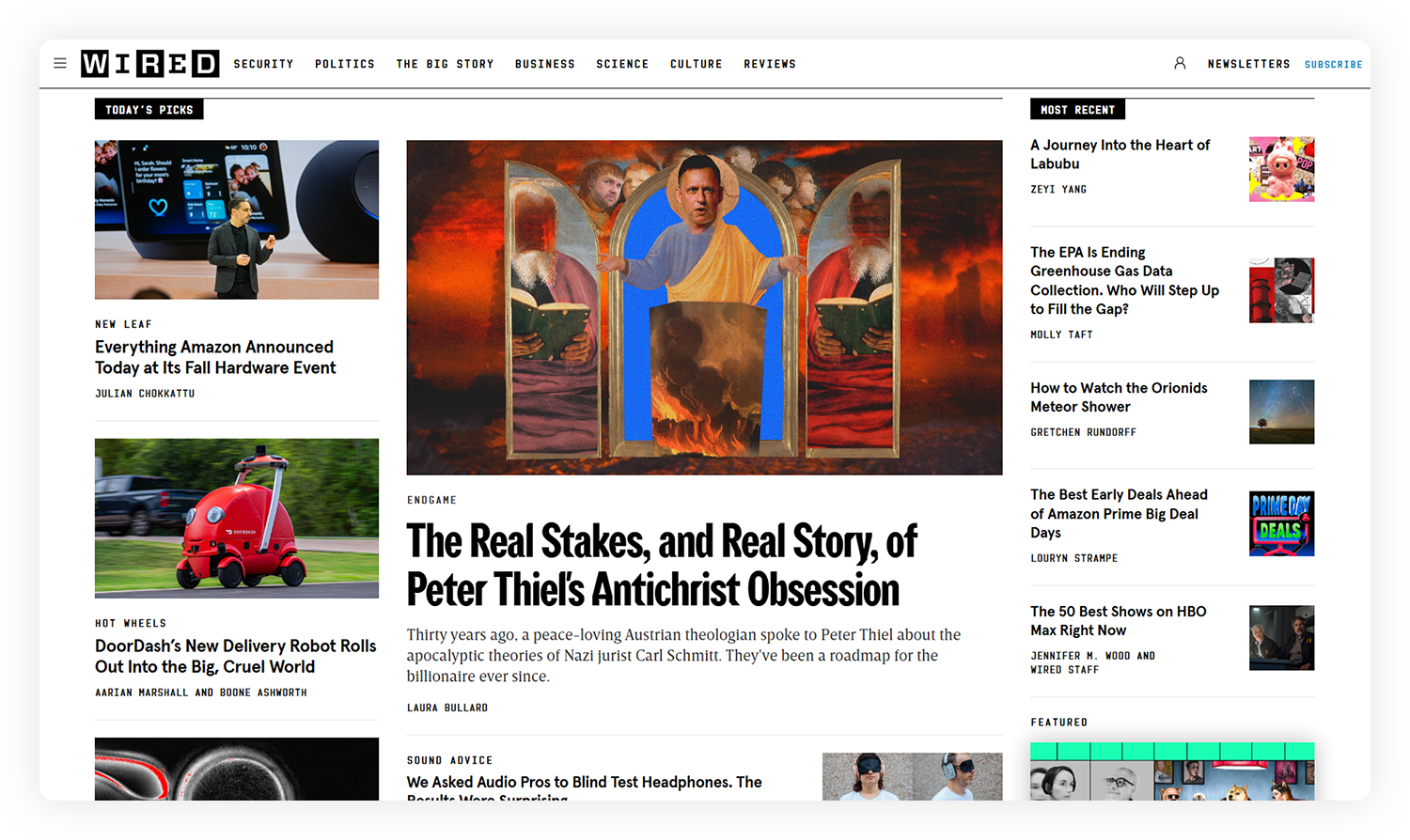This screenshot has width=1410, height=840.
Task: Open the Security section
Action: [263, 64]
